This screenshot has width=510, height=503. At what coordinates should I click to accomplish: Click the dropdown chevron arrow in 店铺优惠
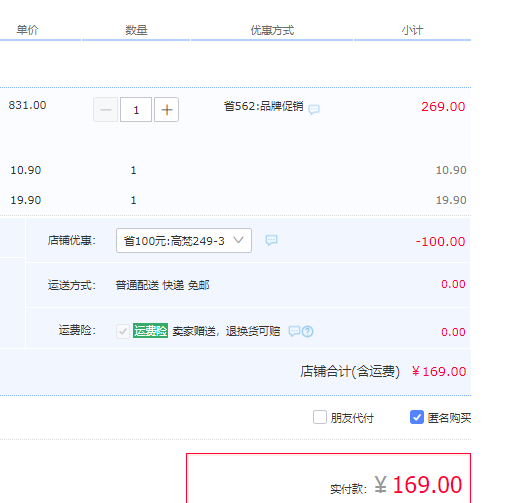(238, 240)
